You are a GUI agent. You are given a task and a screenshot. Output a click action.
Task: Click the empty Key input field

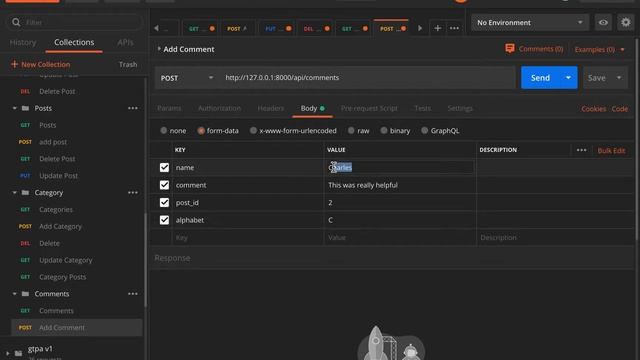248,238
